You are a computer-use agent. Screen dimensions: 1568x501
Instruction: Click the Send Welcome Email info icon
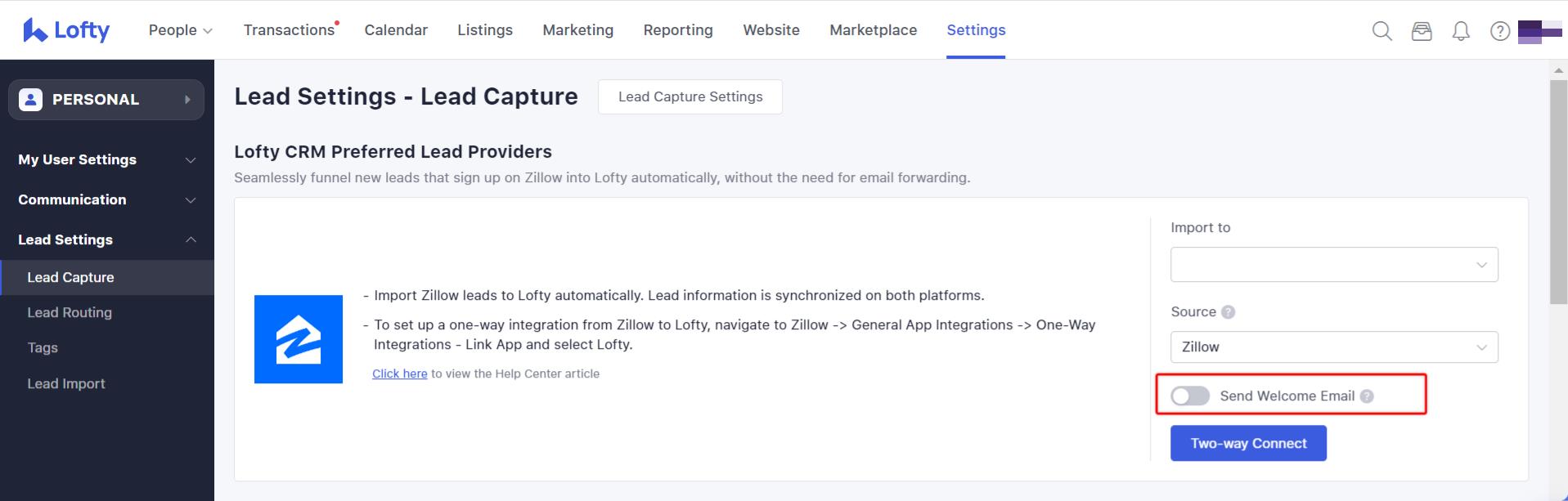(x=1367, y=396)
